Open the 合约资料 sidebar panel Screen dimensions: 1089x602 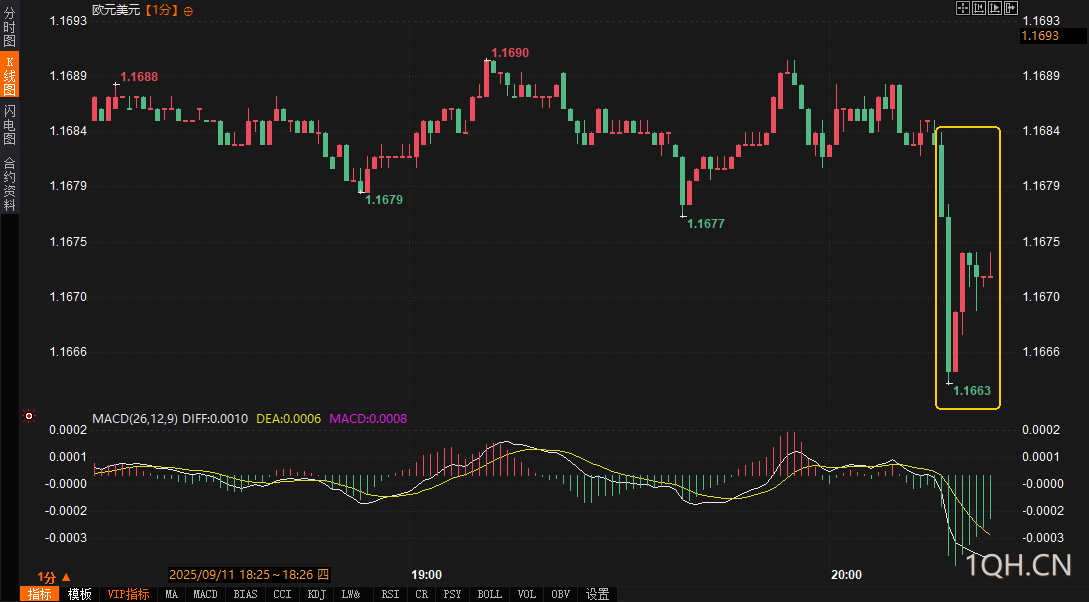pos(9,184)
